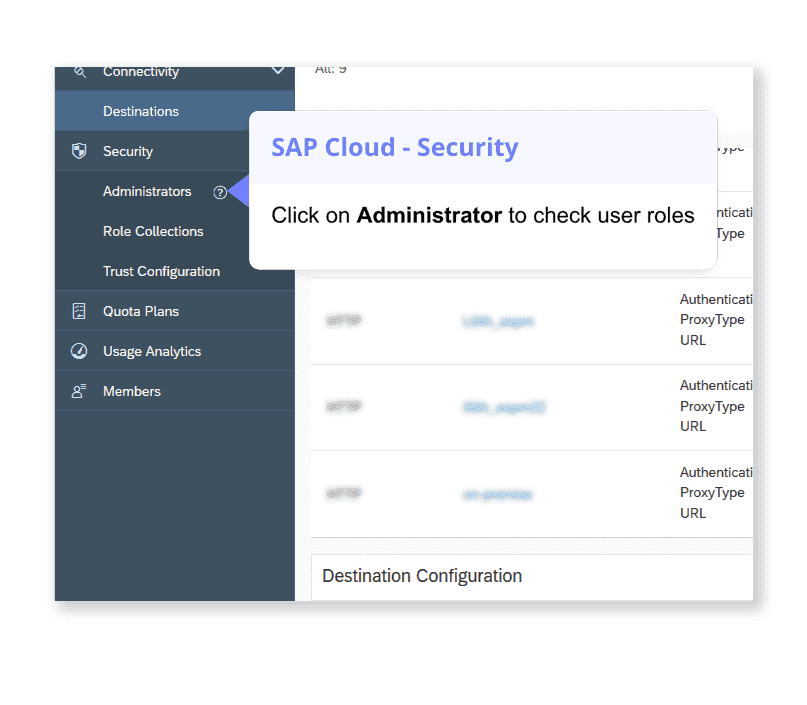Click the Connectivity wrench icon
This screenshot has width=807, height=705.
pos(79,72)
